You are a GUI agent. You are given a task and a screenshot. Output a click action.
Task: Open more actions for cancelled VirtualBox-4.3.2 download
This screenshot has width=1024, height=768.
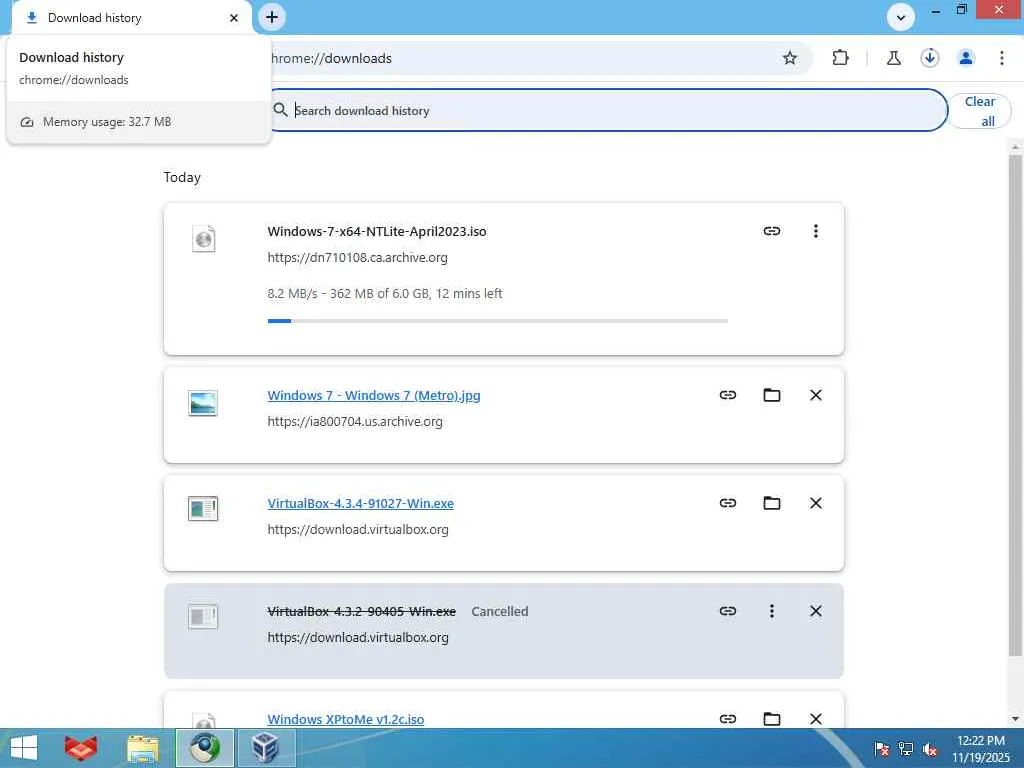click(771, 611)
